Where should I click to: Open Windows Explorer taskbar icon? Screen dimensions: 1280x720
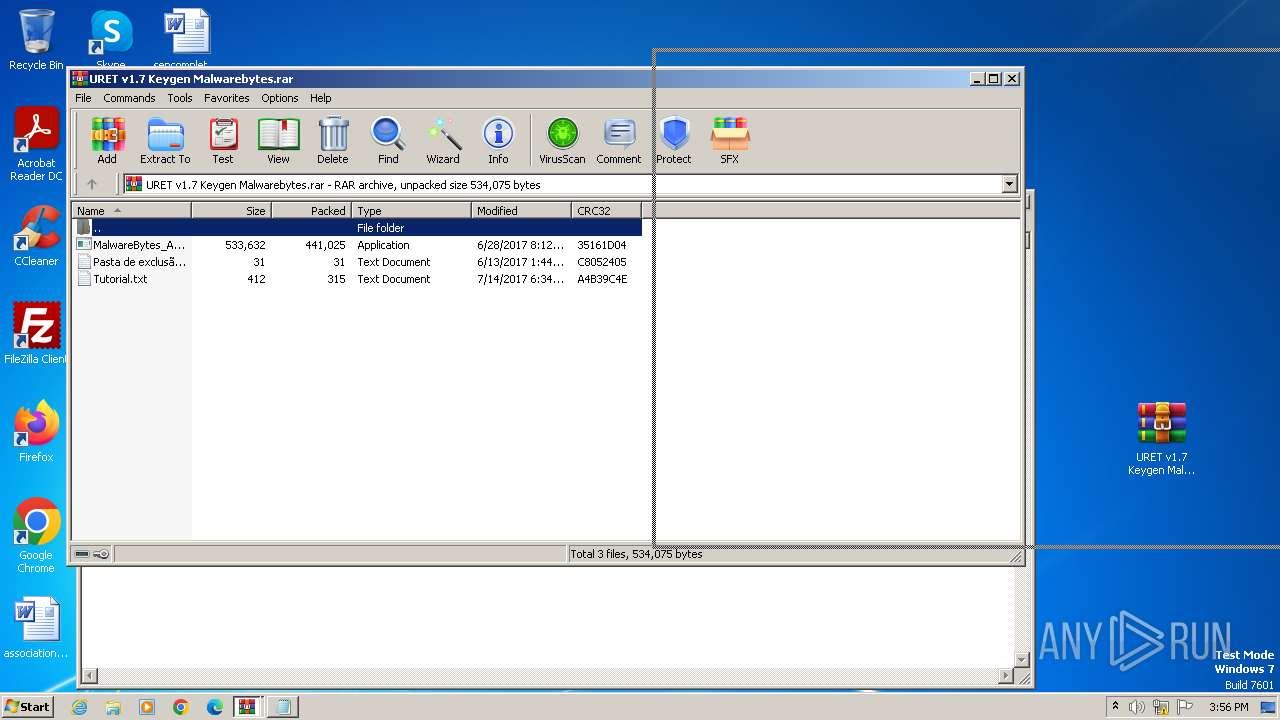point(113,707)
